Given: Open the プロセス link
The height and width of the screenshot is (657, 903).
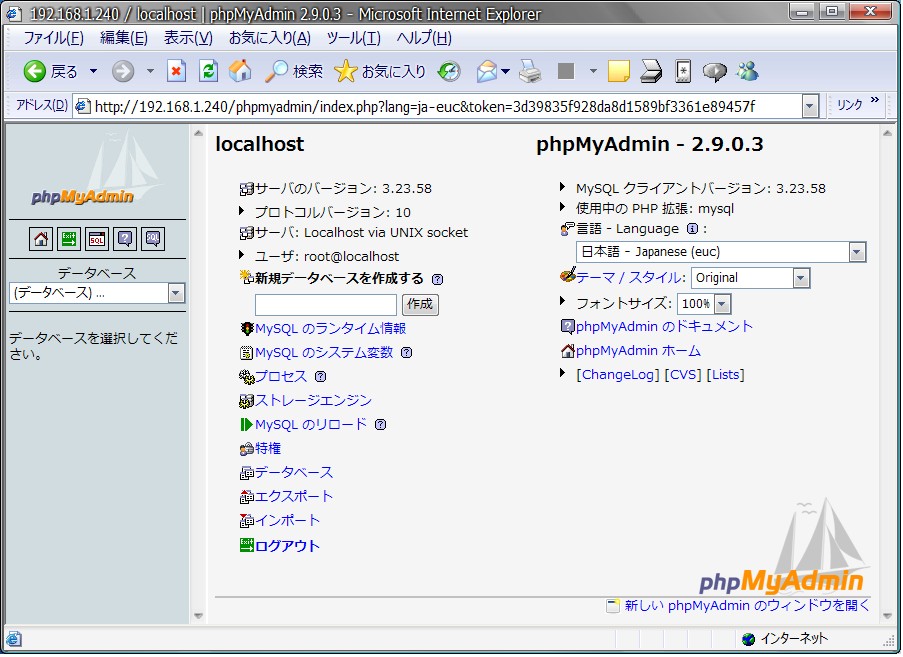Looking at the screenshot, I should coord(281,377).
